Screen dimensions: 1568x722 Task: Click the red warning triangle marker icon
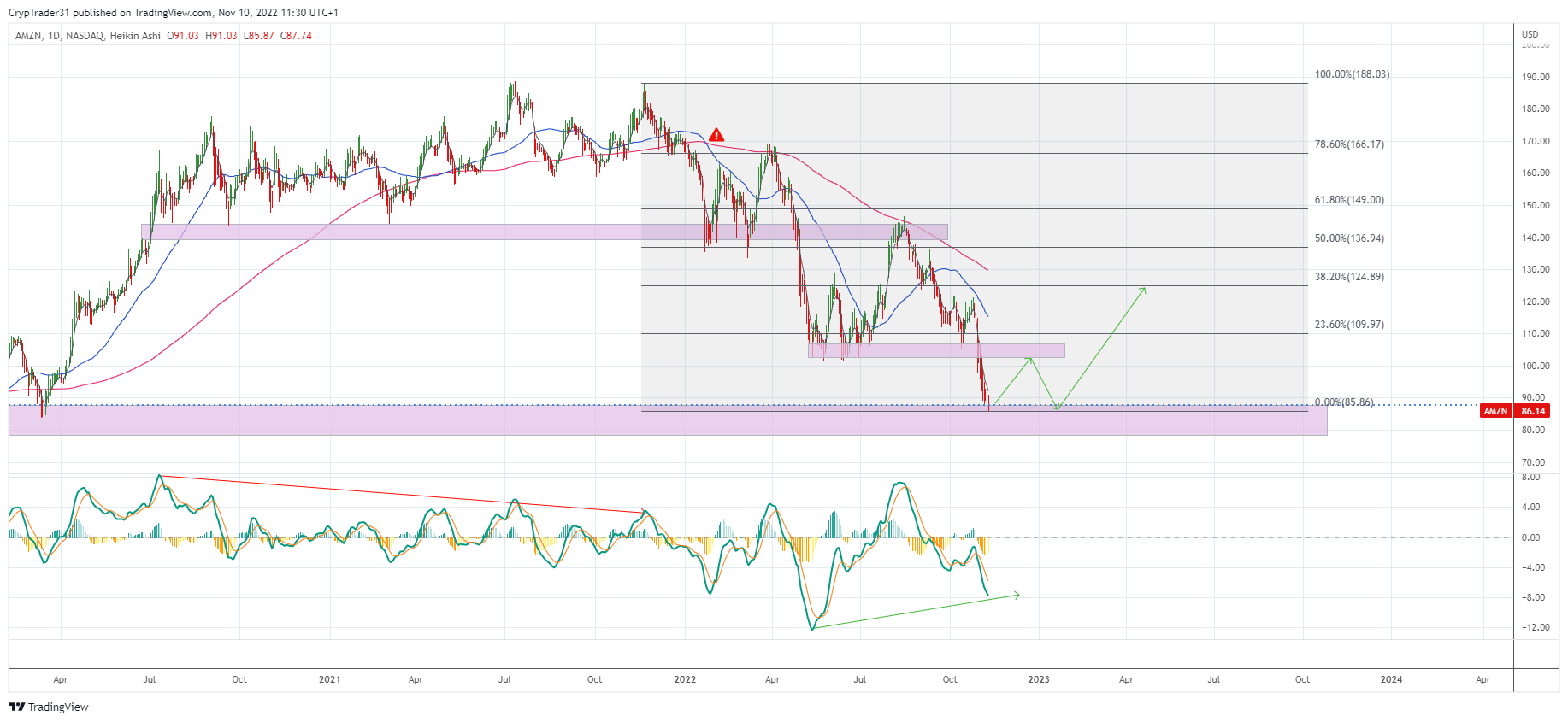[716, 135]
